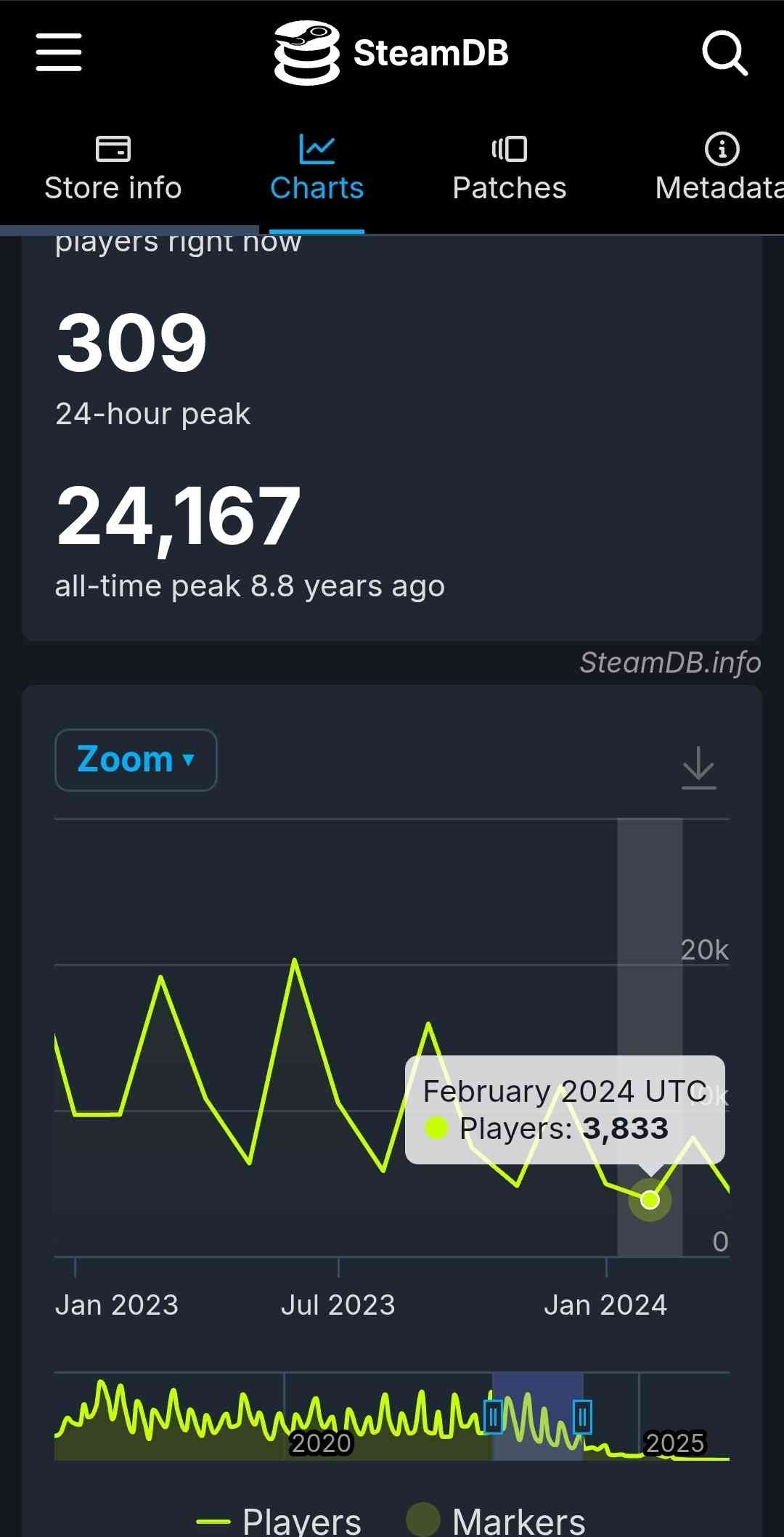Tap the Patches icon
The image size is (784, 1537).
click(510, 149)
